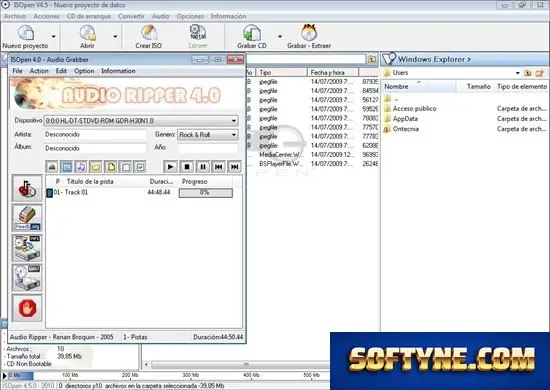Image resolution: width=550 pixels, height=390 pixels.
Task: Expand the Genero Rock & Roll dropdown
Action: pyautogui.click(x=208, y=135)
